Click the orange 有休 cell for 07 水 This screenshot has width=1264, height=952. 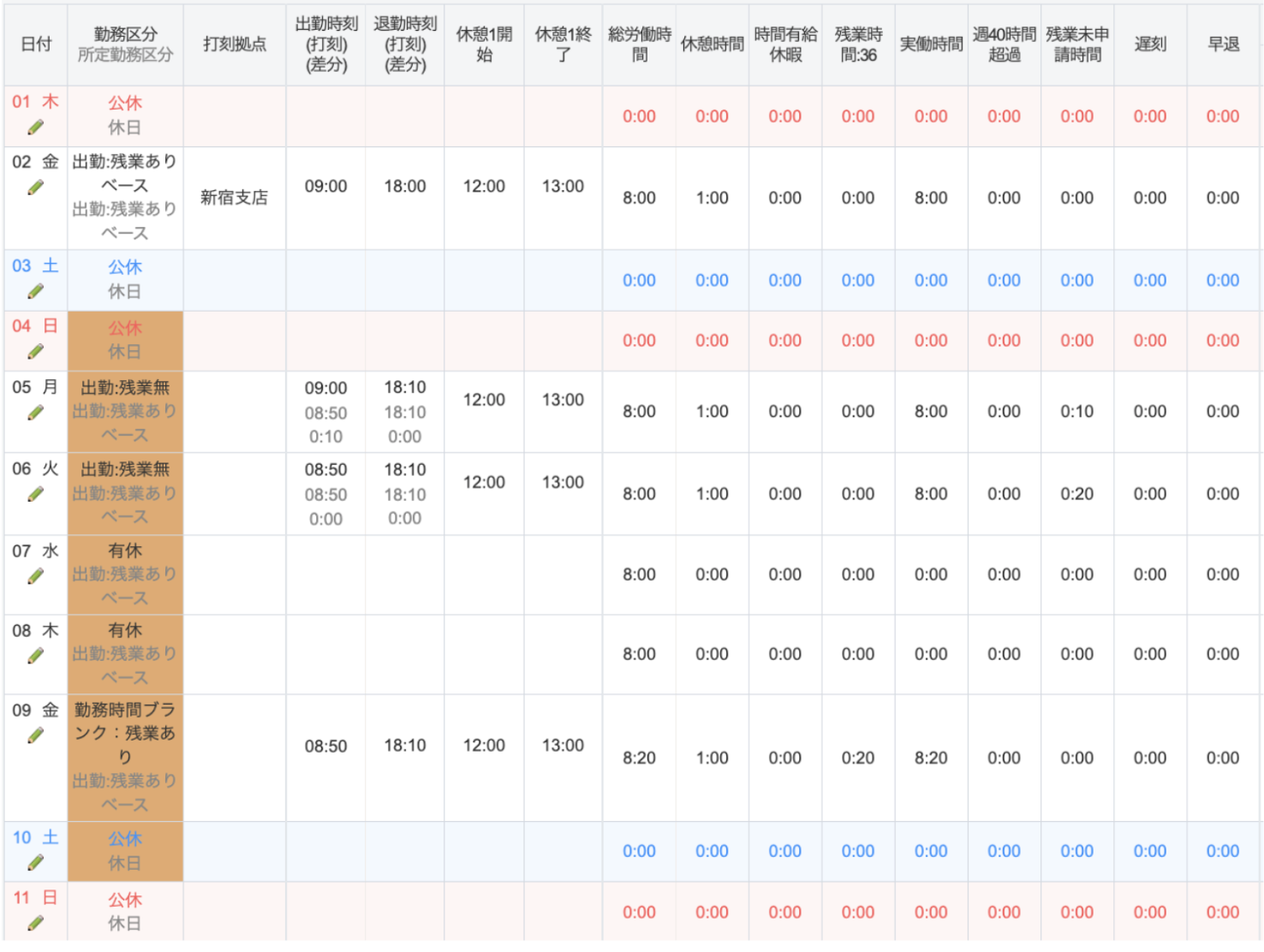point(125,550)
